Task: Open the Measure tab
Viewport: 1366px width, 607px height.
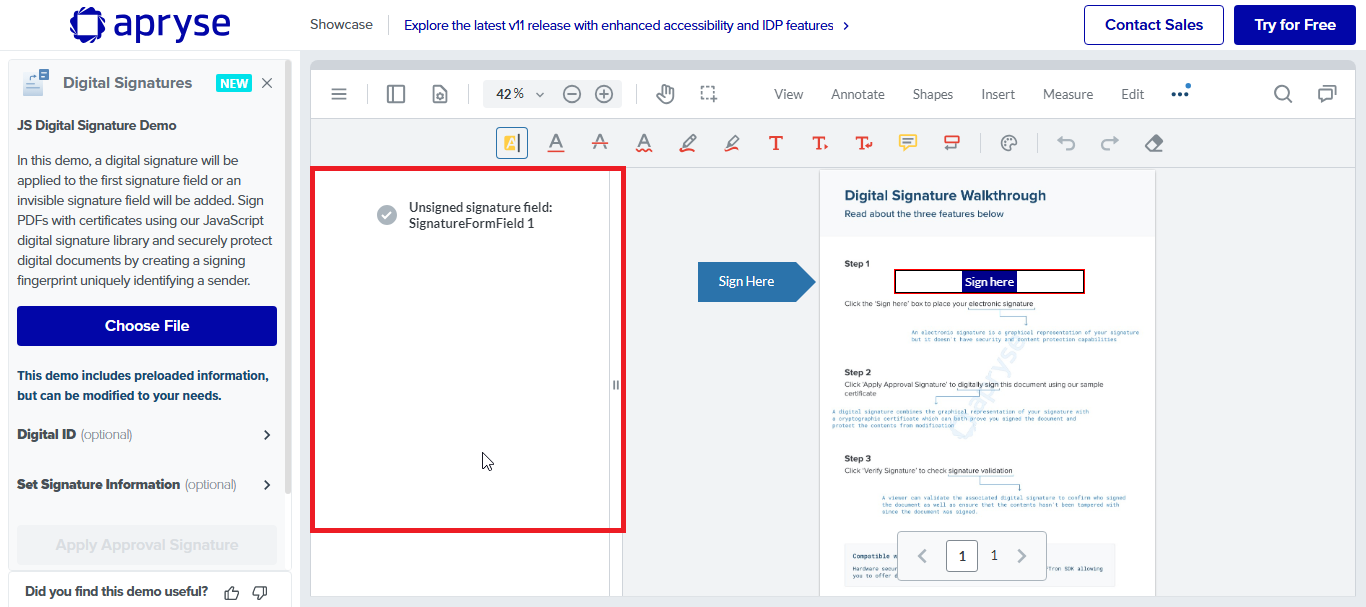Action: coord(1068,94)
